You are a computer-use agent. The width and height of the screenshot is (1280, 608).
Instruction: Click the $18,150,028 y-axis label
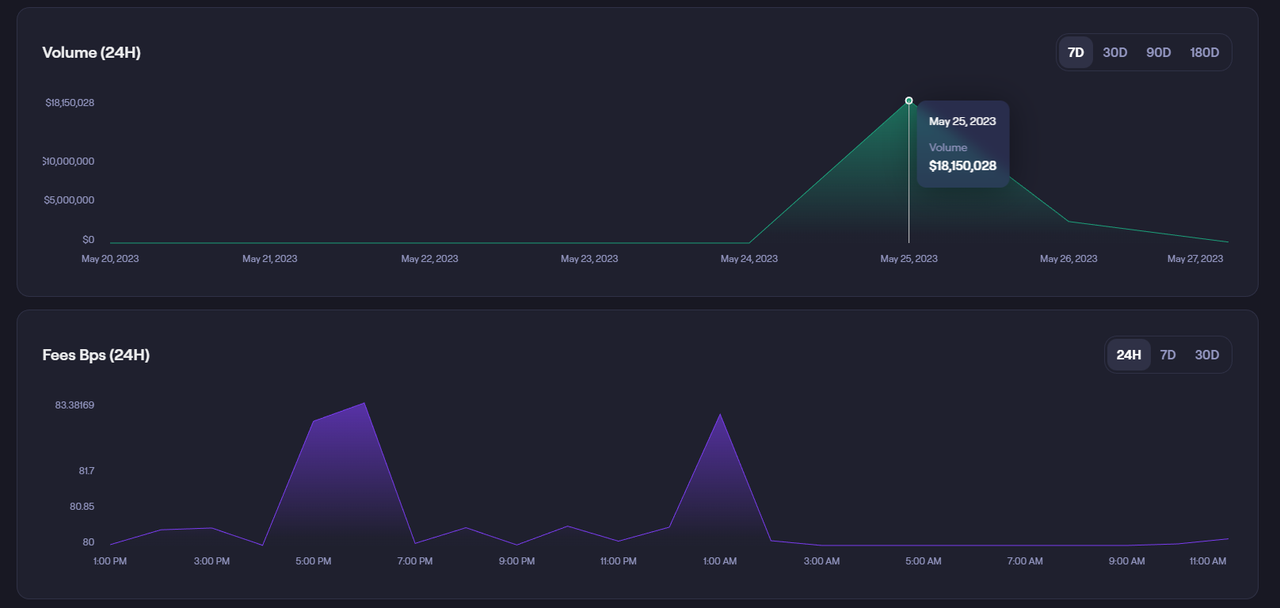(x=70, y=103)
